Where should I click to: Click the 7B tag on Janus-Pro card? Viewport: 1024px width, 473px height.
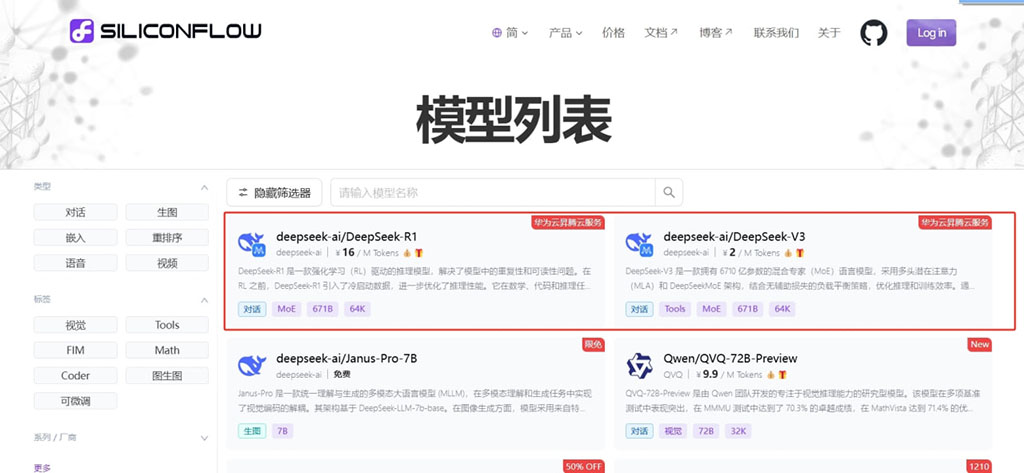(x=282, y=431)
